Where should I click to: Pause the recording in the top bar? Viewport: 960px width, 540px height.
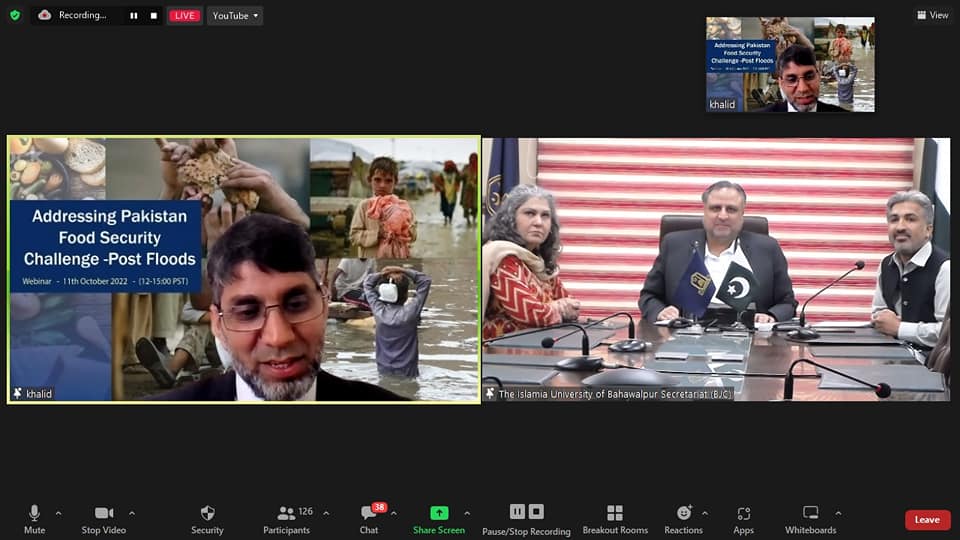[134, 16]
